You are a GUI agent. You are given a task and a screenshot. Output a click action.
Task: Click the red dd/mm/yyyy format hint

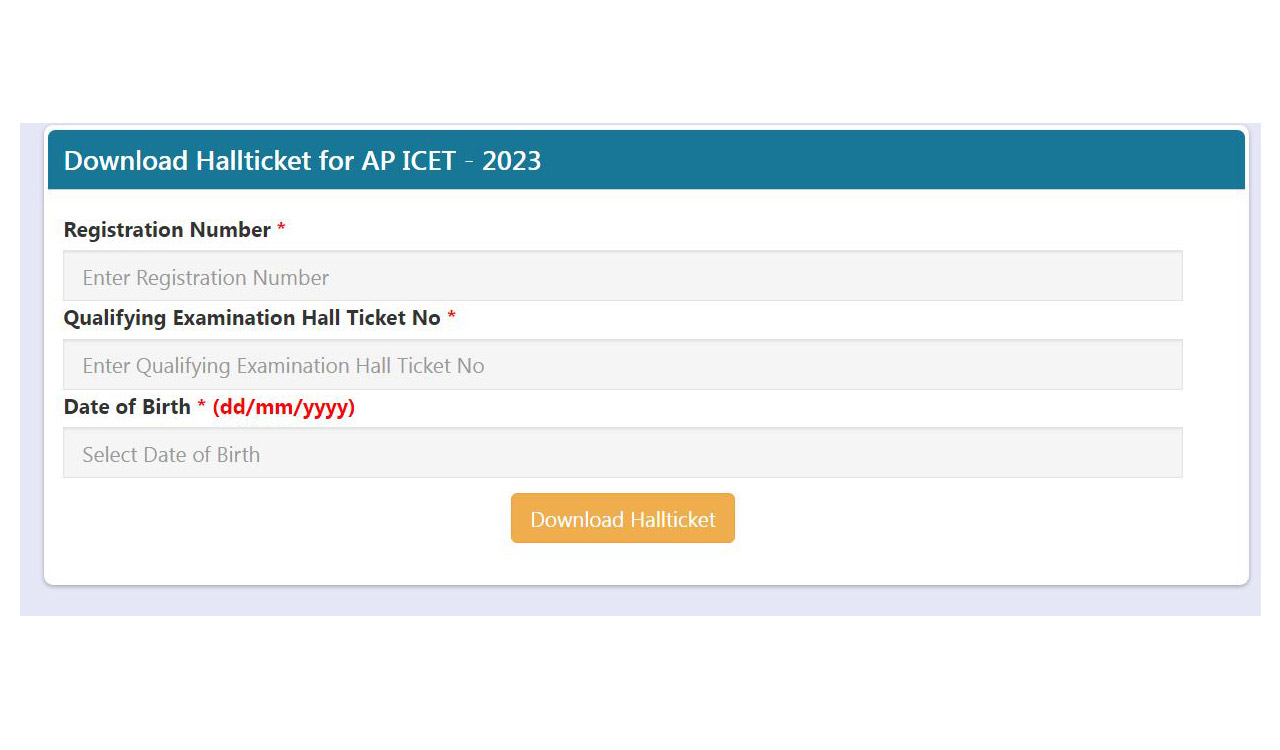pos(284,406)
